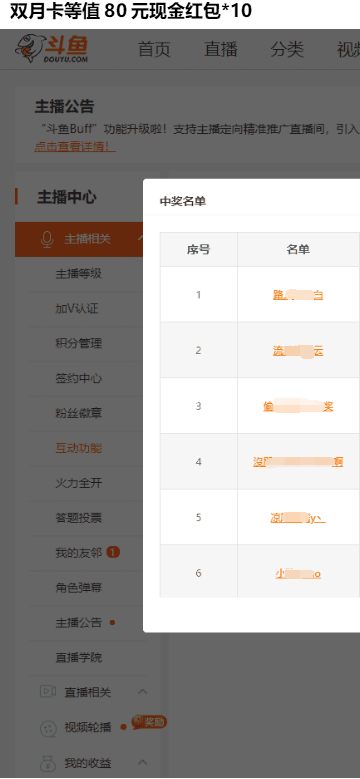Click the microphone icon beside 主播相关
This screenshot has height=779, width=360.
47,239
